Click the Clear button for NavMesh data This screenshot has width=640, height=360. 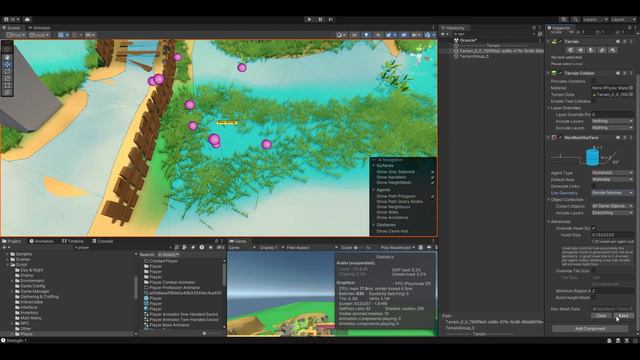pyautogui.click(x=601, y=316)
